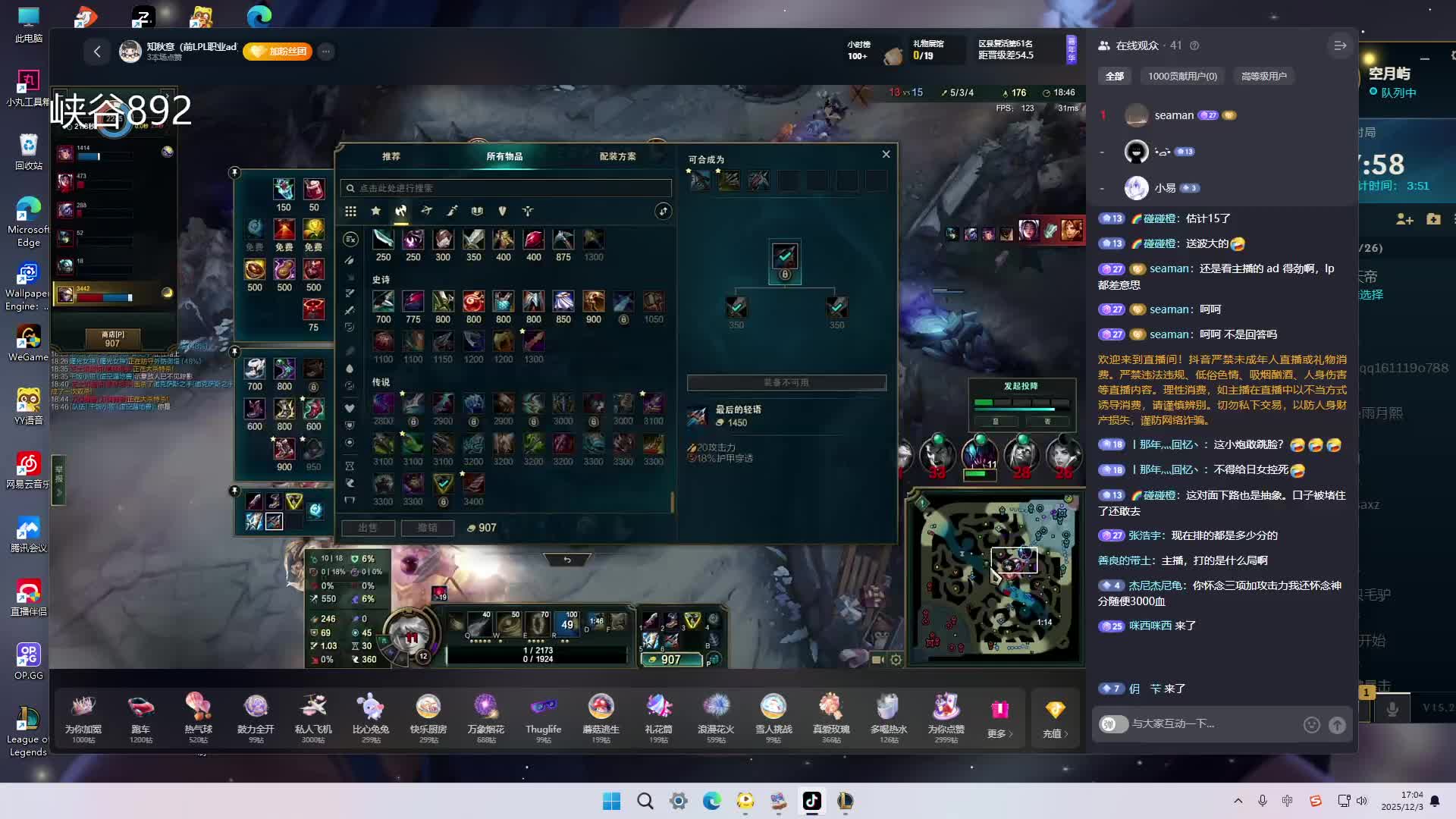Collapse the audience side panel arrow
Image resolution: width=1456 pixels, height=819 pixels.
[x=1340, y=45]
